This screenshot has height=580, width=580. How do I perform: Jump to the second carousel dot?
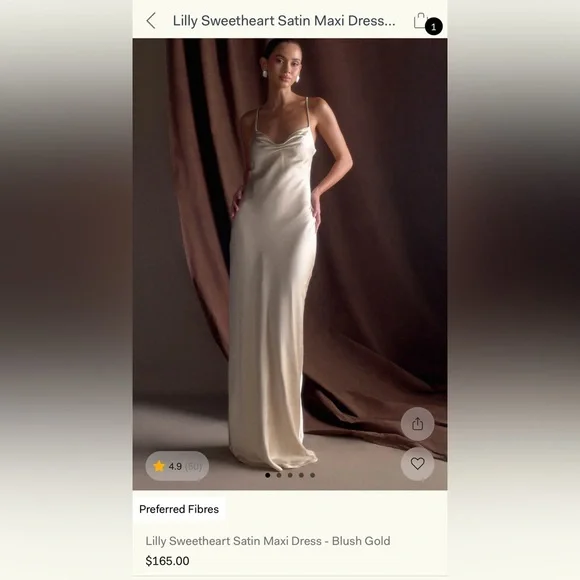click(x=279, y=475)
